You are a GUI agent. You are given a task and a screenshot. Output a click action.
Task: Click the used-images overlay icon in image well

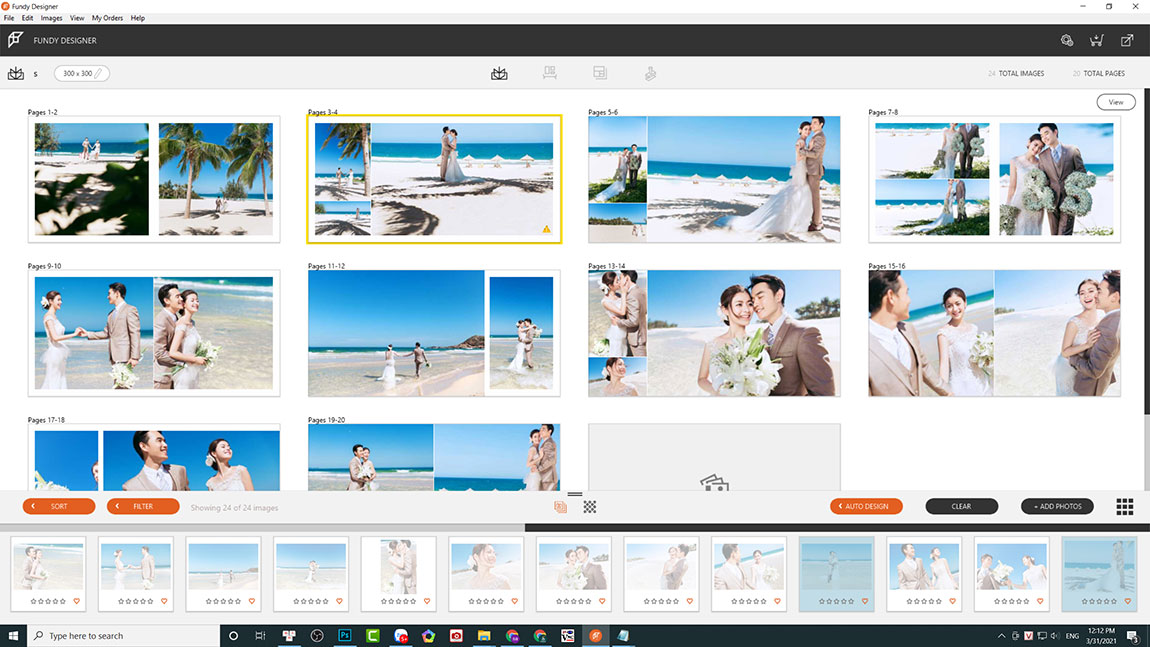click(x=560, y=507)
